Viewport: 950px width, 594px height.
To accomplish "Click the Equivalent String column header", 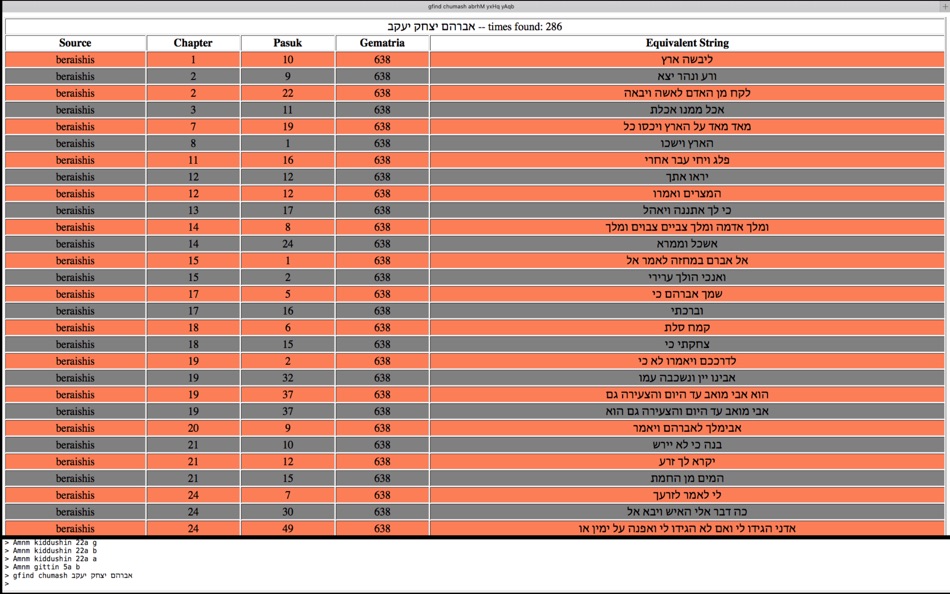I will [x=687, y=43].
